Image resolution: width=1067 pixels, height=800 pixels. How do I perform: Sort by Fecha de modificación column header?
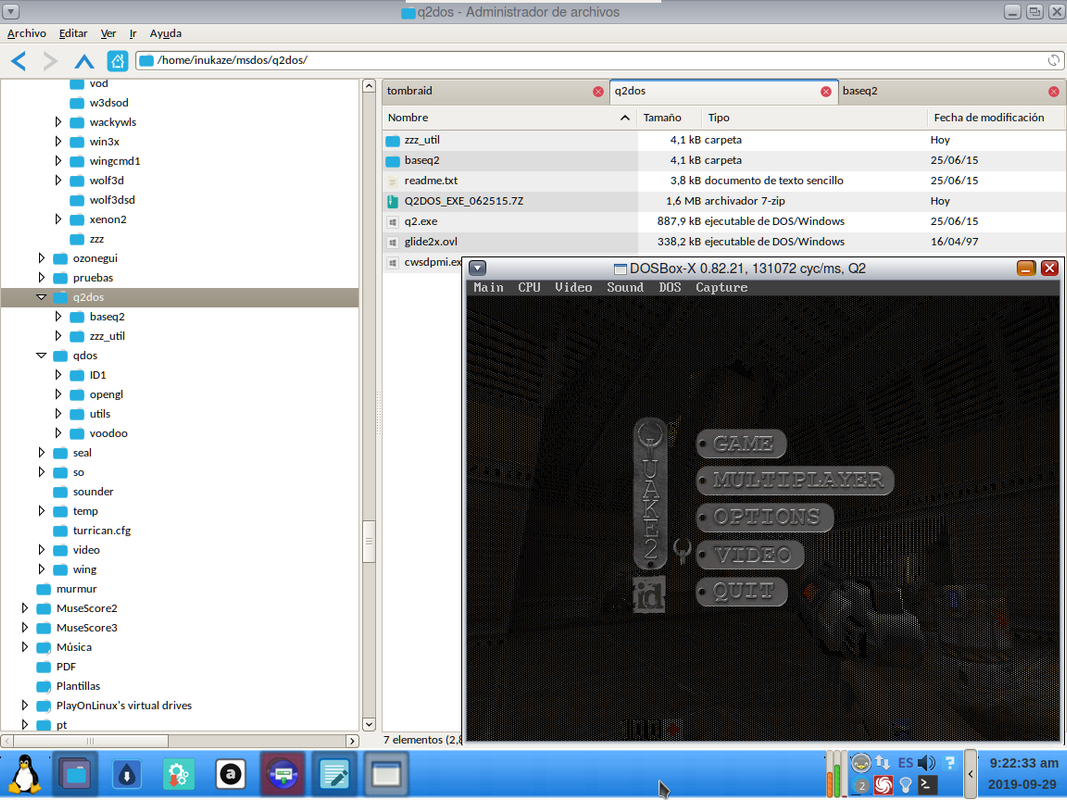(x=995, y=118)
